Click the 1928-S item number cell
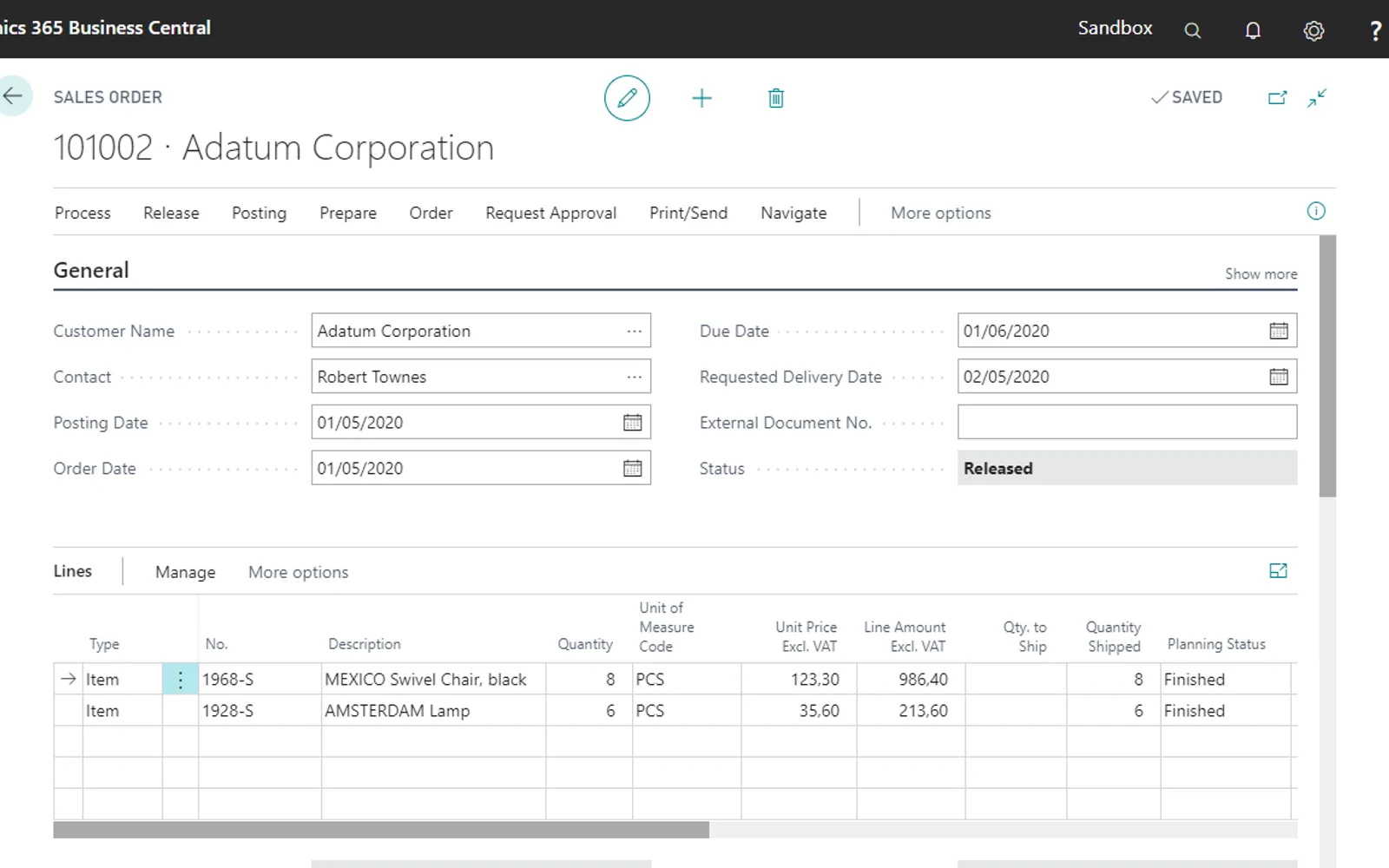The height and width of the screenshot is (868, 1389). pos(260,711)
